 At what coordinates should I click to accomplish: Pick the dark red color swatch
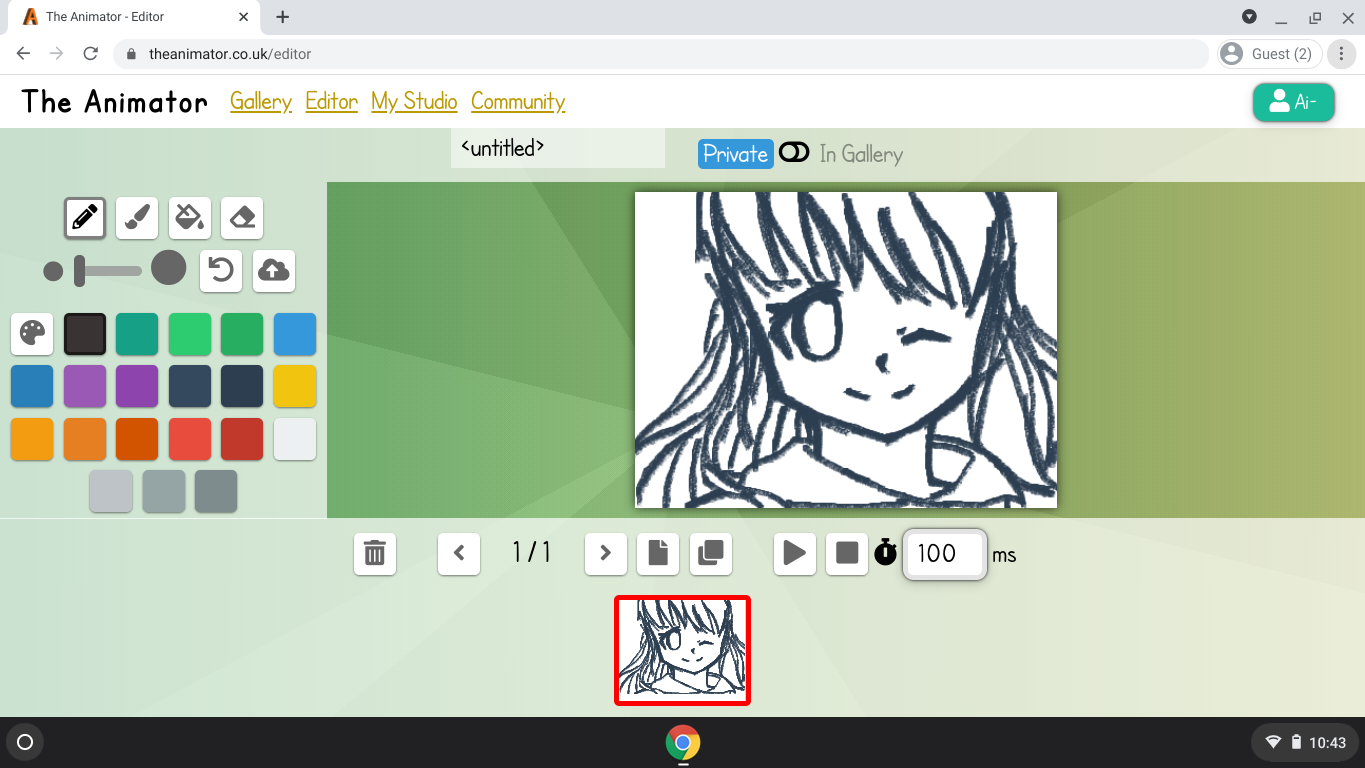(242, 439)
